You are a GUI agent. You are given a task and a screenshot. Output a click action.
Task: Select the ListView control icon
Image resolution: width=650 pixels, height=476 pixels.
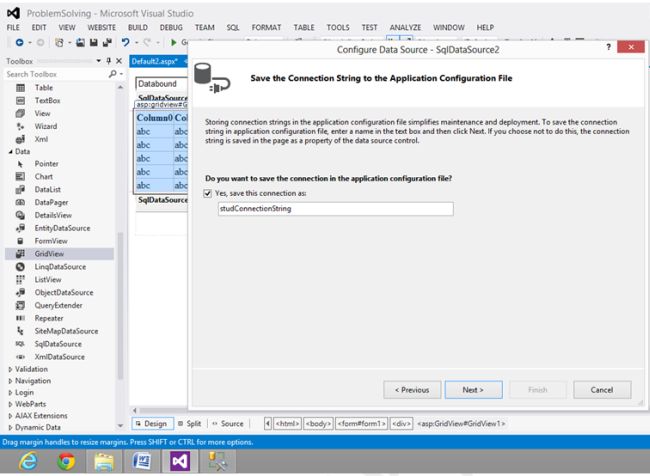[x=20, y=279]
